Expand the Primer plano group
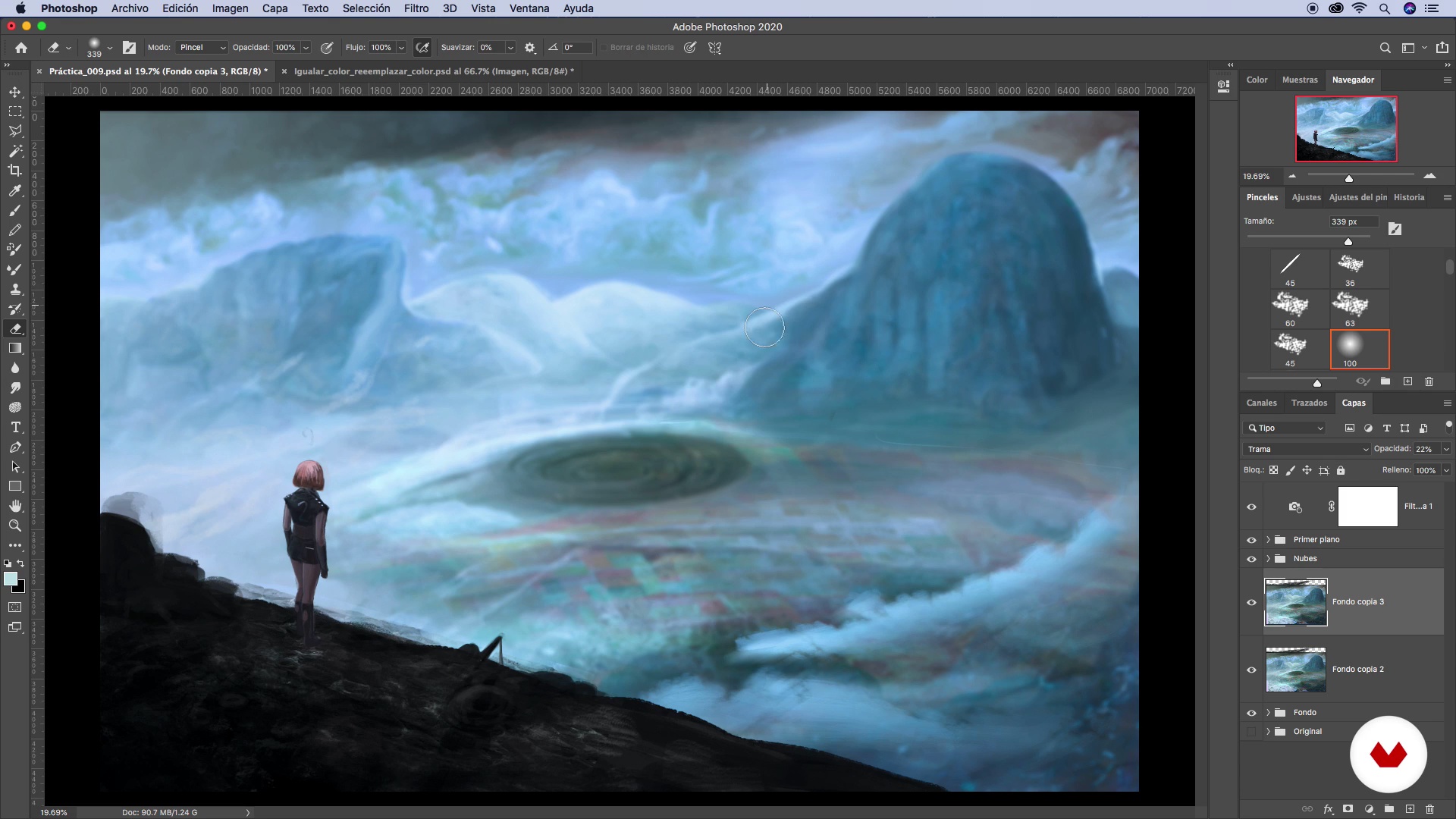This screenshot has width=1456, height=819. [1268, 540]
